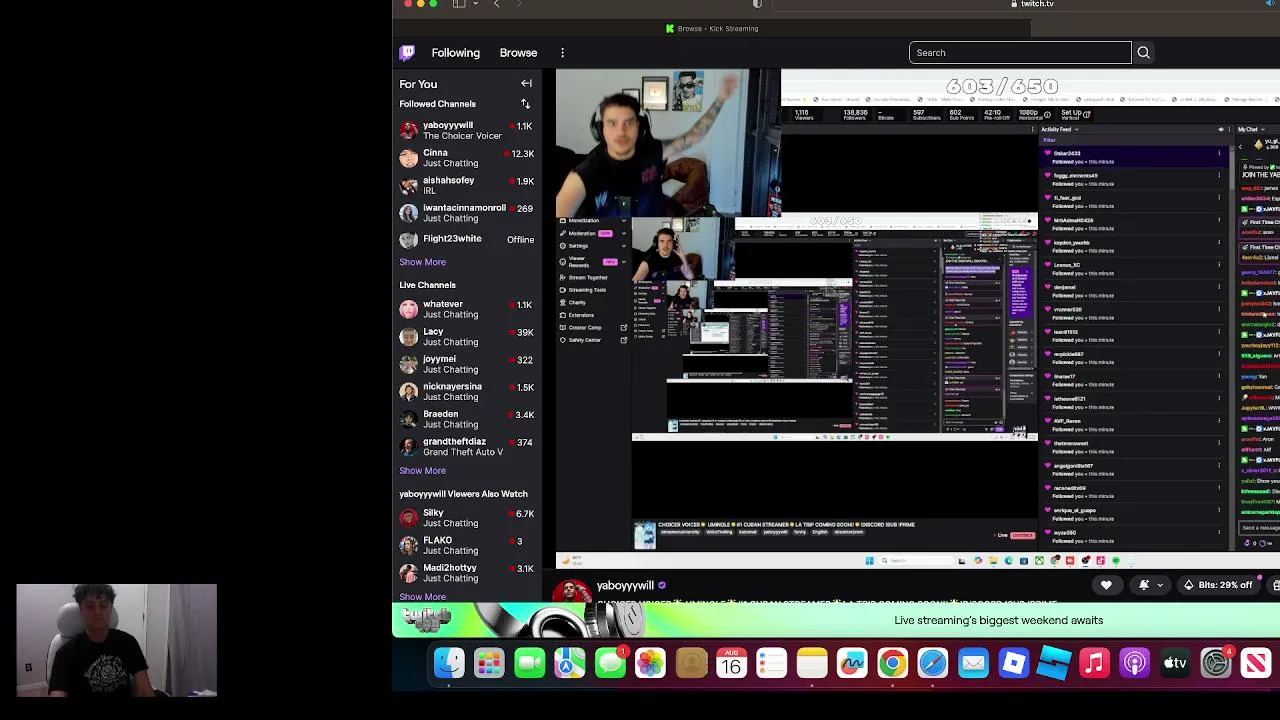Toggle the heart follow button

pos(1106,585)
